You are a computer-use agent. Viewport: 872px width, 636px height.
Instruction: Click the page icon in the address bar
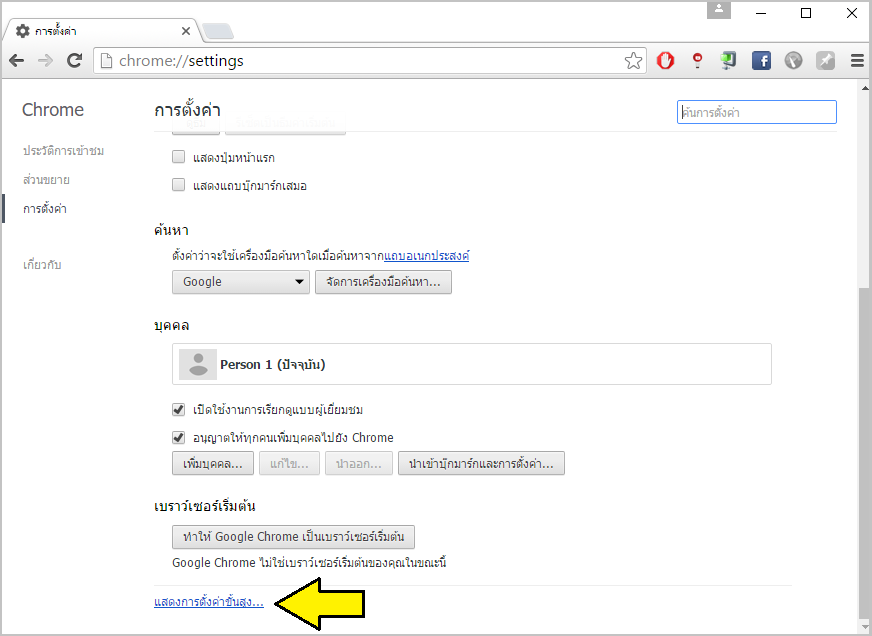click(x=106, y=61)
